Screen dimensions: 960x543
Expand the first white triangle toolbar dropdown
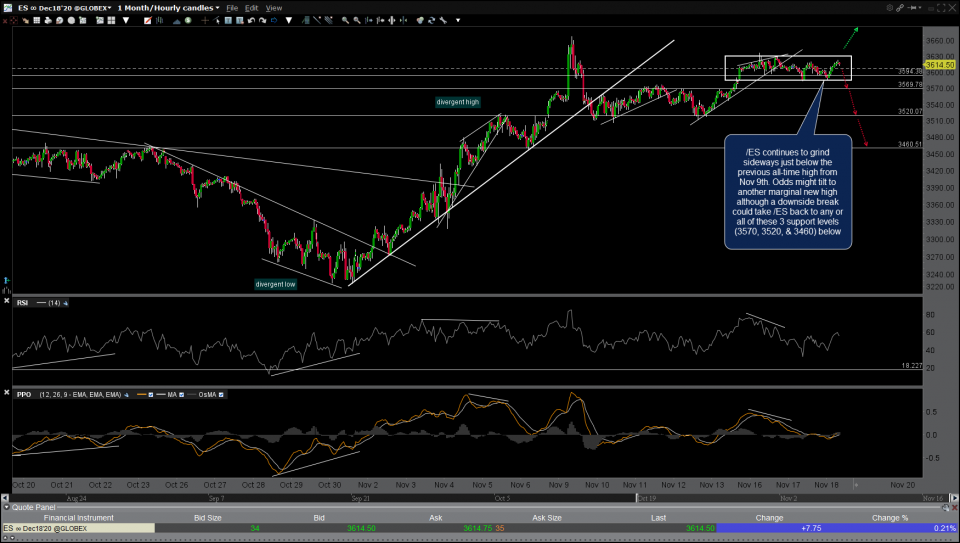click(x=126, y=20)
